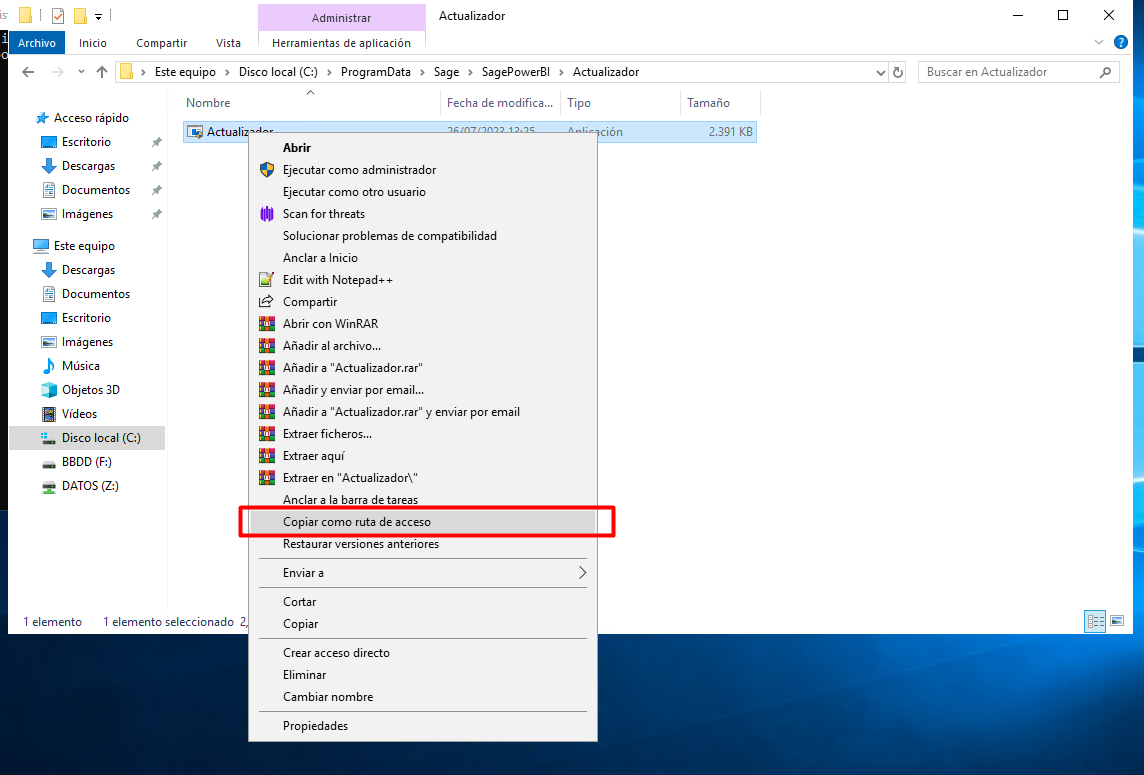The width and height of the screenshot is (1144, 775).
Task: Switch to the Inicio ribbon tab
Action: click(93, 43)
